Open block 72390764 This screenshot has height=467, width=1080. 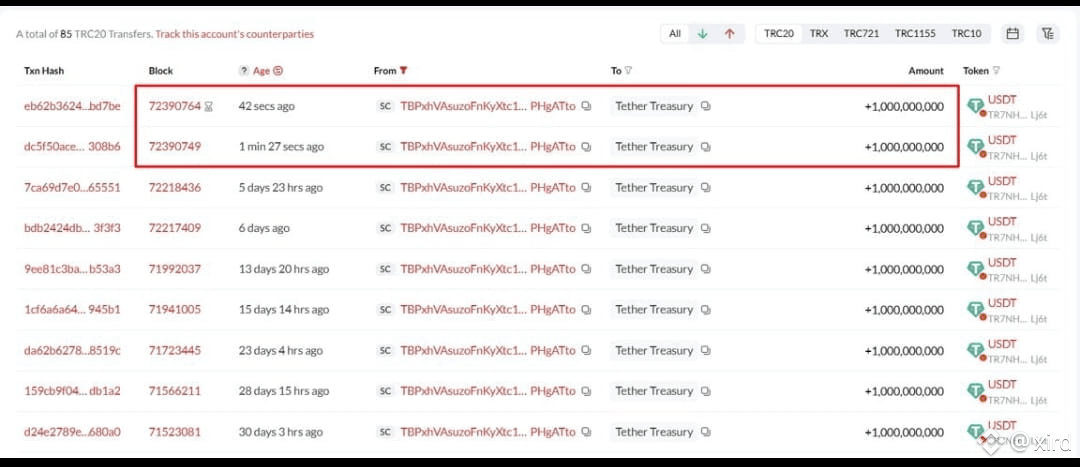[175, 107]
